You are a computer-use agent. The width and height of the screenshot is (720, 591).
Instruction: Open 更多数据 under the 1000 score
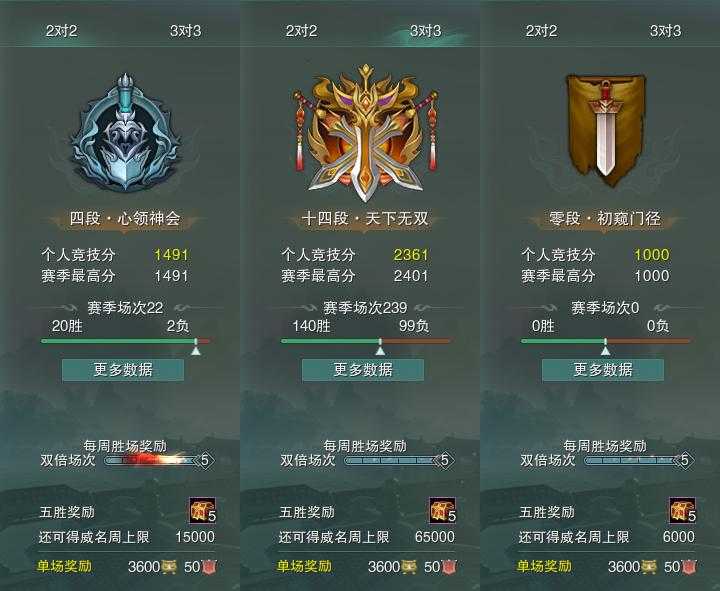coord(603,370)
